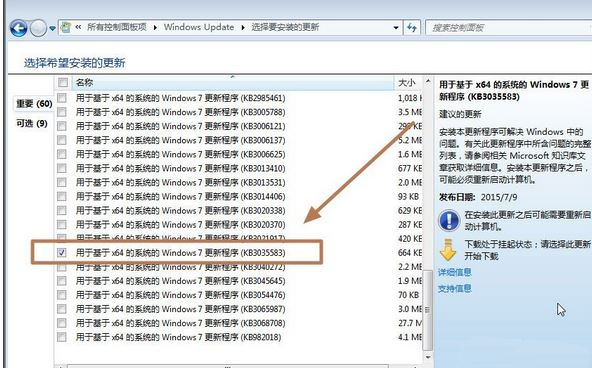Click the Forward navigation round button
This screenshot has width=592, height=368.
(x=38, y=28)
